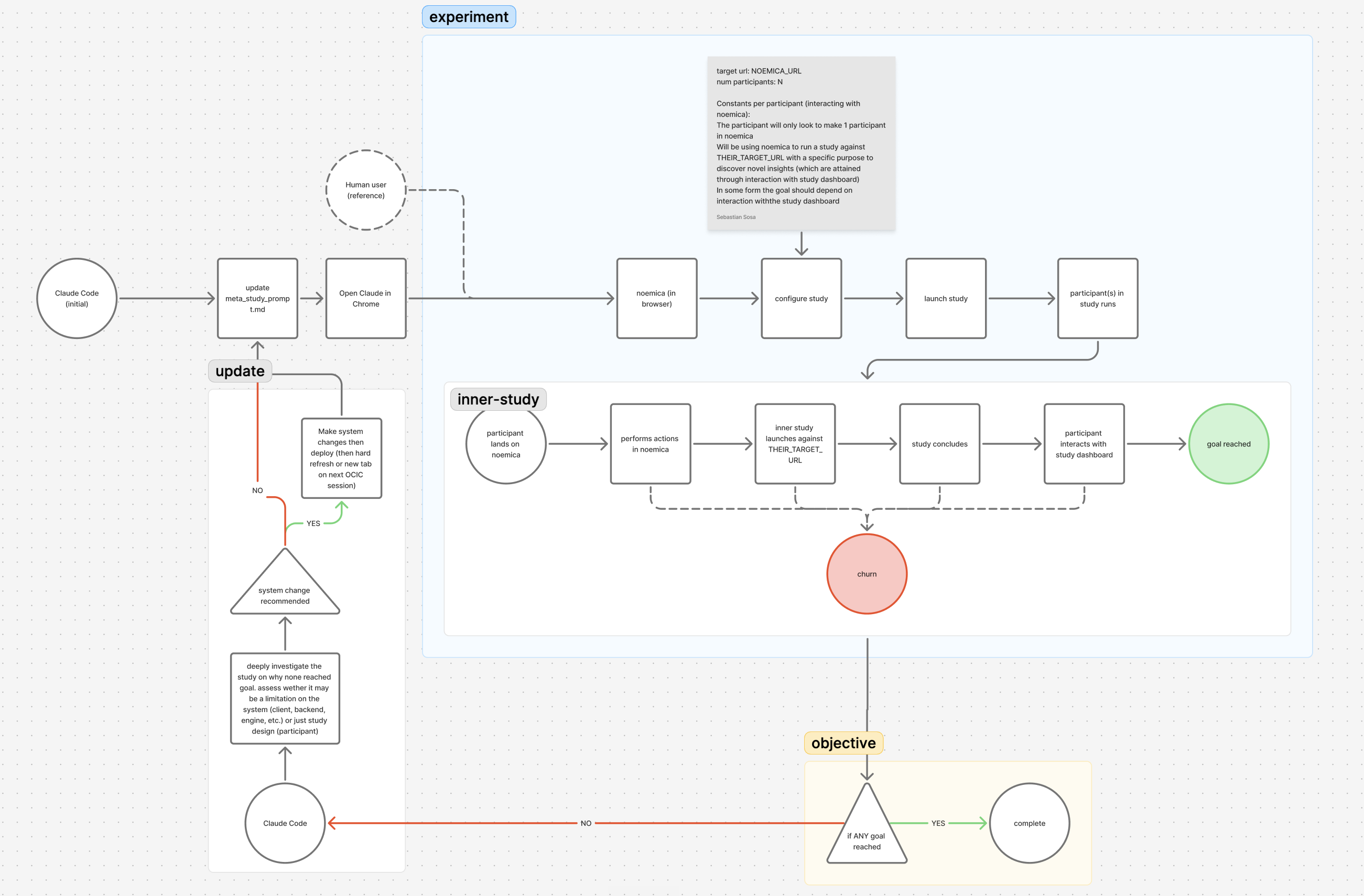Select the 'update' section label
The image size is (1364, 896).
(240, 371)
